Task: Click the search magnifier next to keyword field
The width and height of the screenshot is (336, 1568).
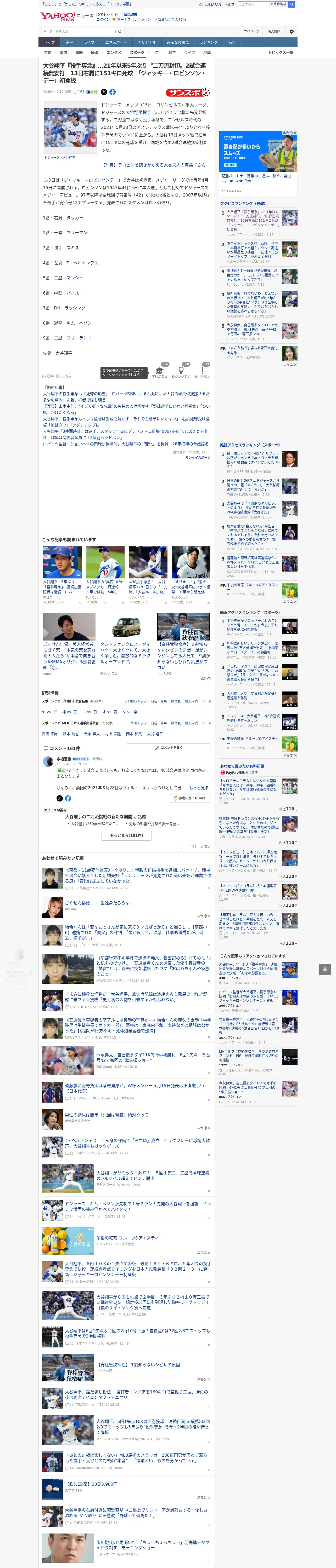Action: click(x=120, y=31)
